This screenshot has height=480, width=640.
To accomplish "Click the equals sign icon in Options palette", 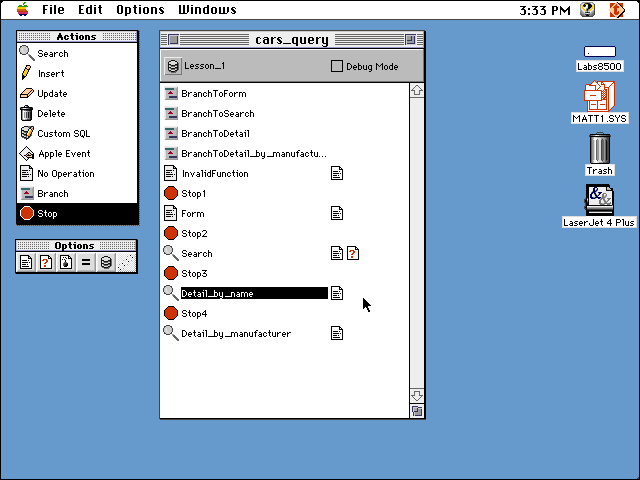I will click(x=86, y=262).
